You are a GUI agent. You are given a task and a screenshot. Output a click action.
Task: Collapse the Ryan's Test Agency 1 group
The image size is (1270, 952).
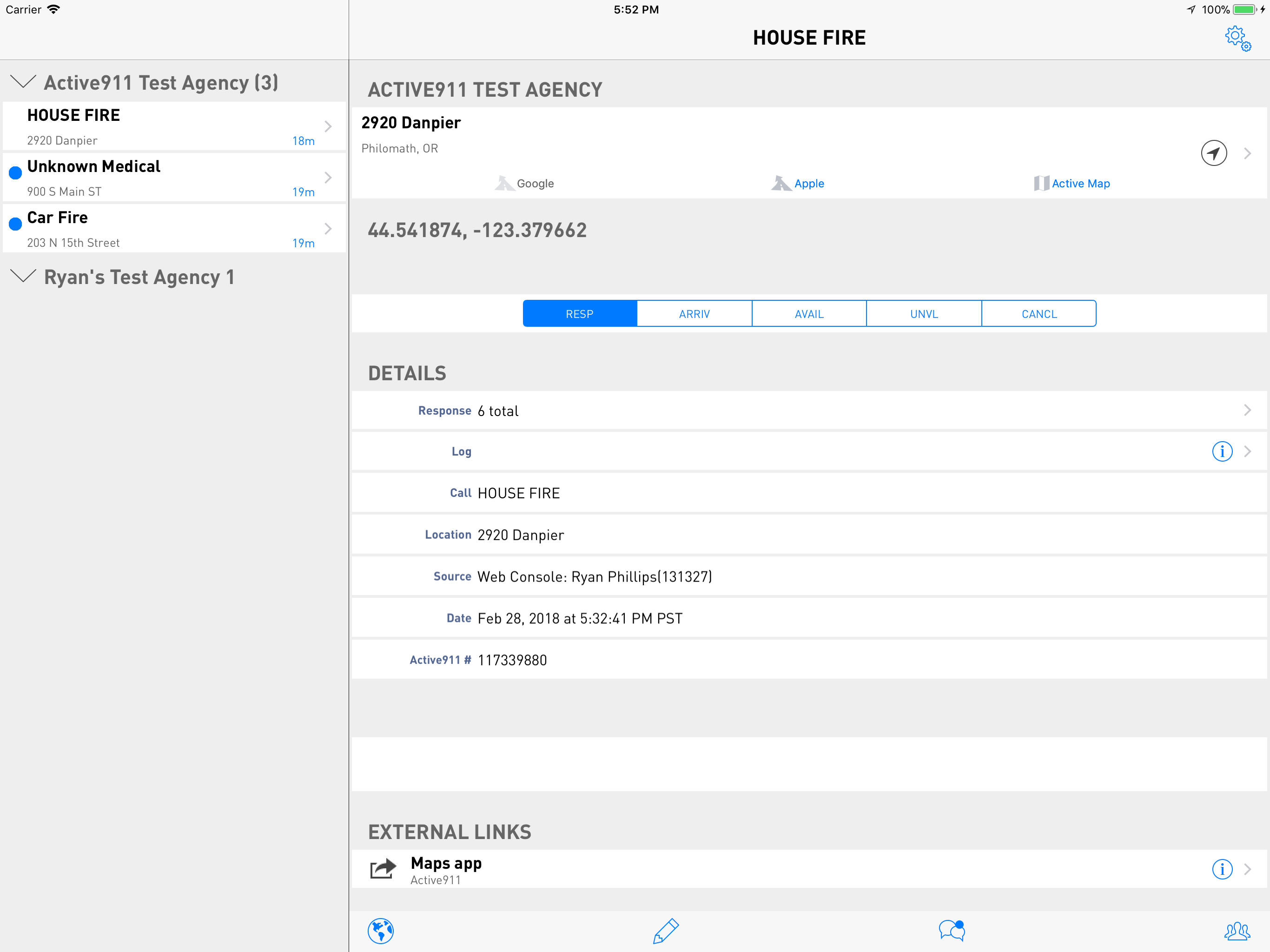(x=24, y=276)
